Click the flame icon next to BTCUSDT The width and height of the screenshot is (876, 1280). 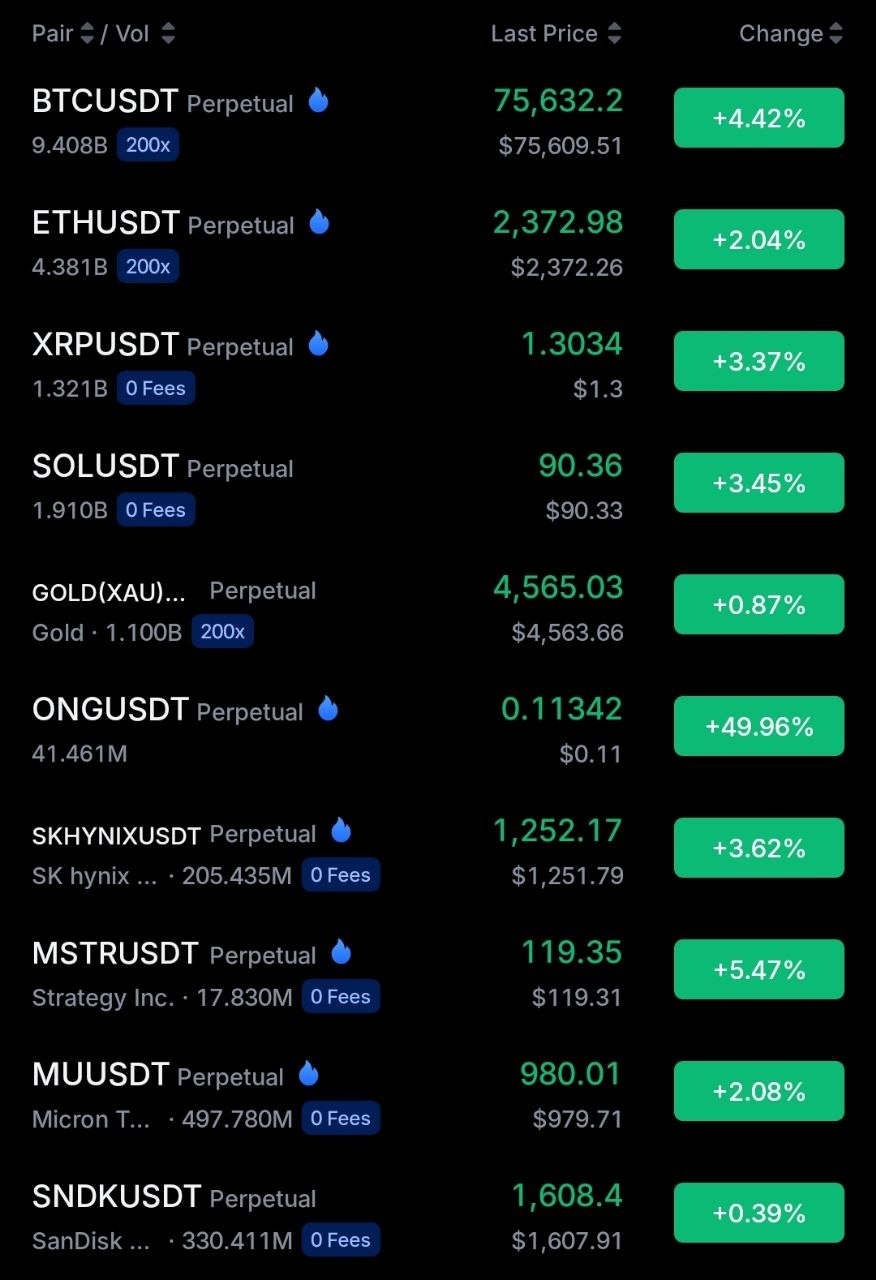318,100
